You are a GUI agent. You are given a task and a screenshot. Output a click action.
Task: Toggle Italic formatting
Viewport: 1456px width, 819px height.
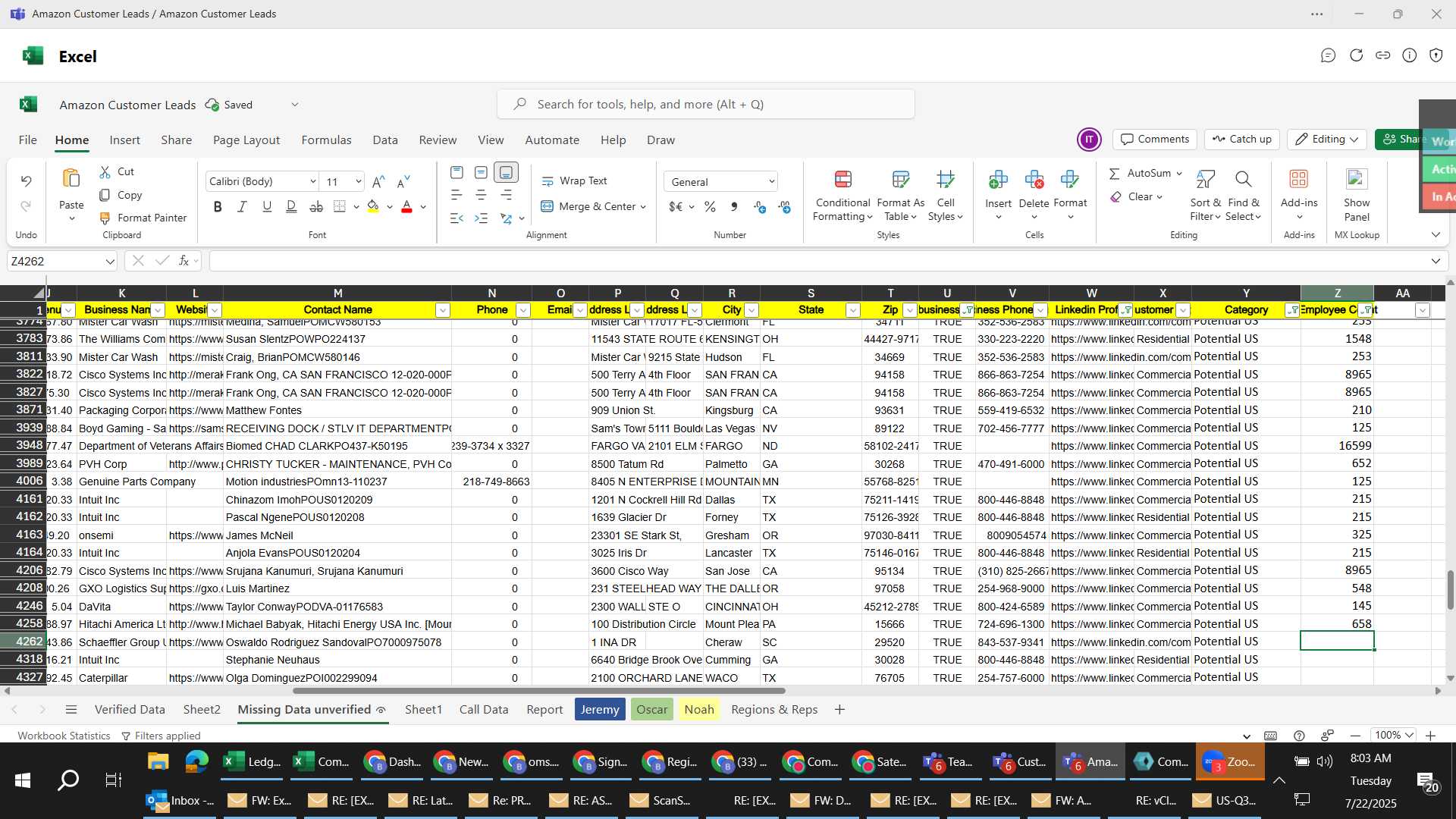coord(242,206)
